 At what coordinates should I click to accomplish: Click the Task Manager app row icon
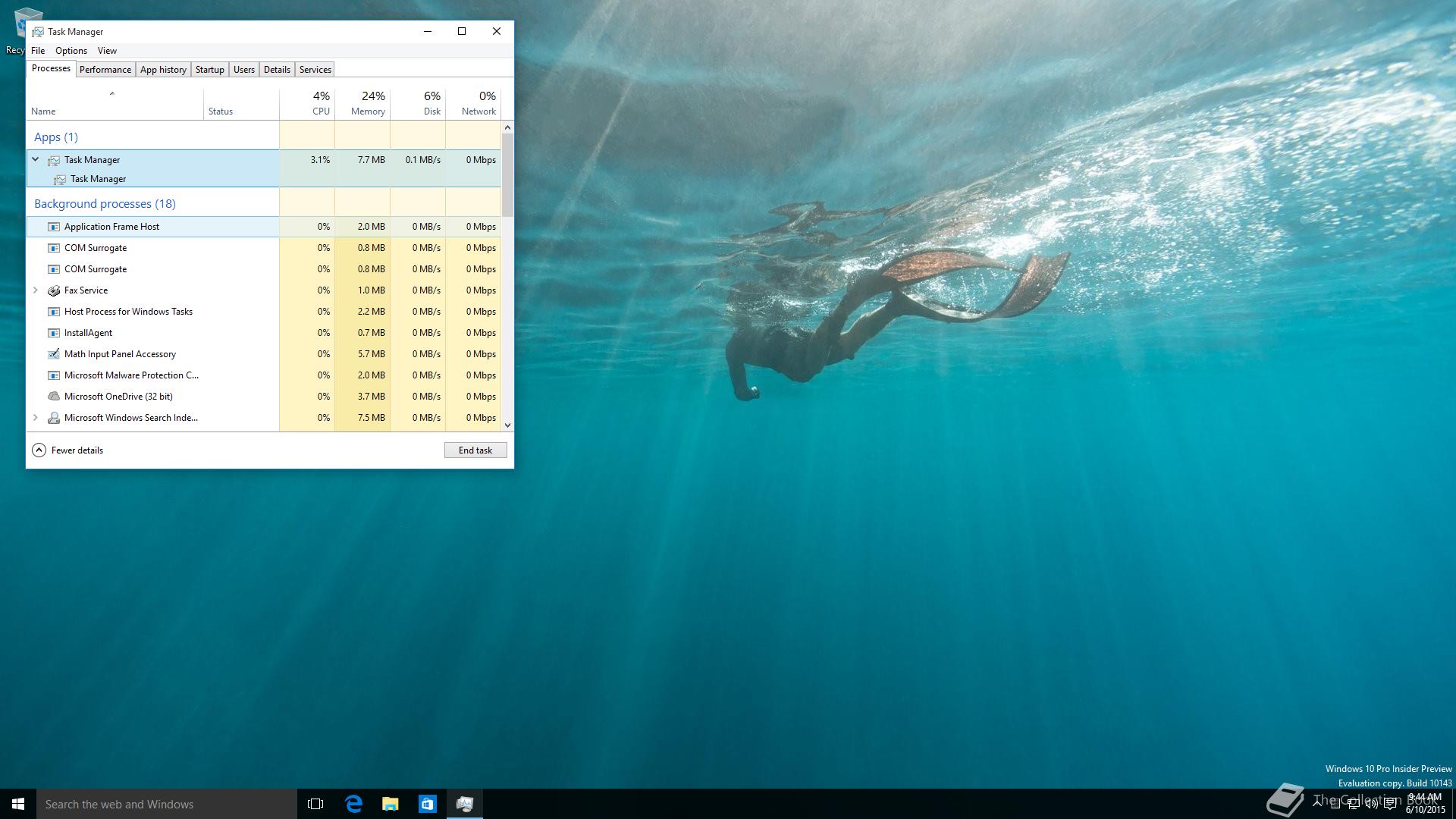coord(54,160)
